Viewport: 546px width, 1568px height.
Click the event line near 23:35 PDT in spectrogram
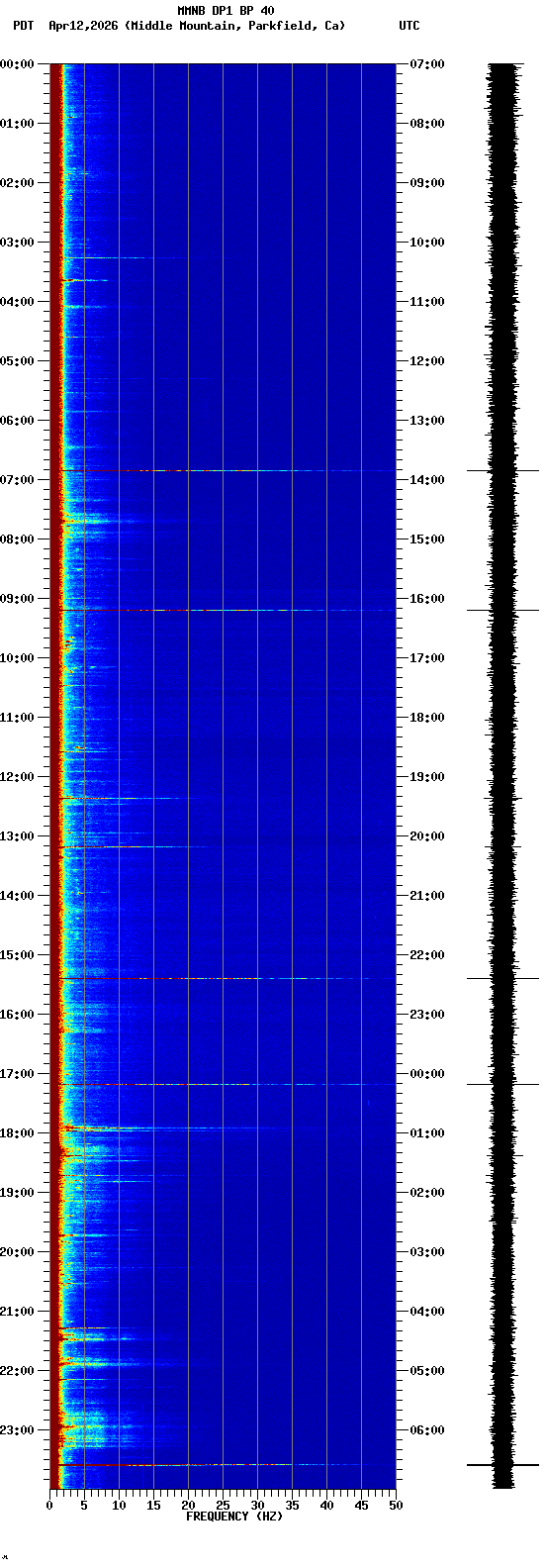point(223,1464)
